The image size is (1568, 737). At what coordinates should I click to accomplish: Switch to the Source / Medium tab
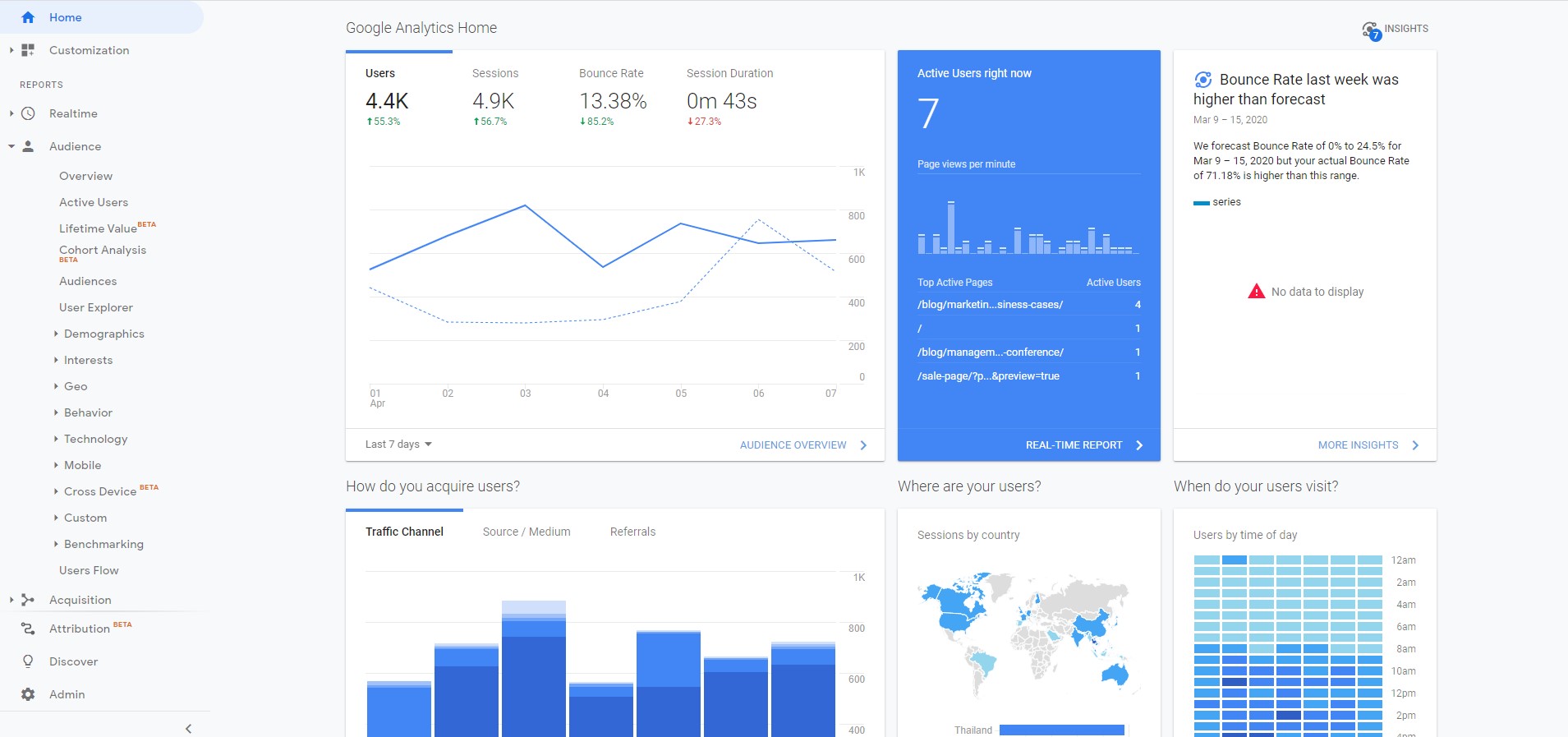click(526, 532)
